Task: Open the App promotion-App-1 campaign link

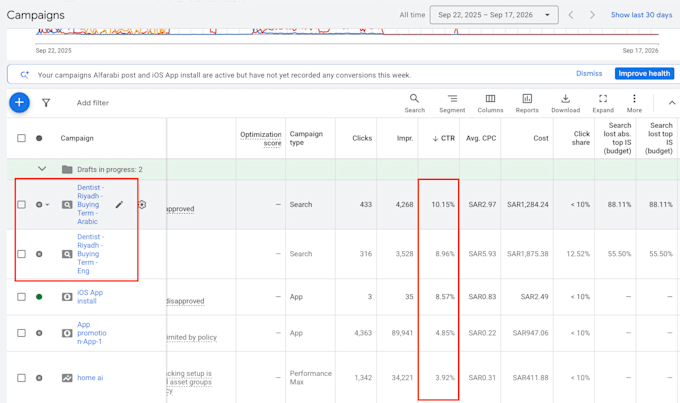Action: (x=92, y=333)
